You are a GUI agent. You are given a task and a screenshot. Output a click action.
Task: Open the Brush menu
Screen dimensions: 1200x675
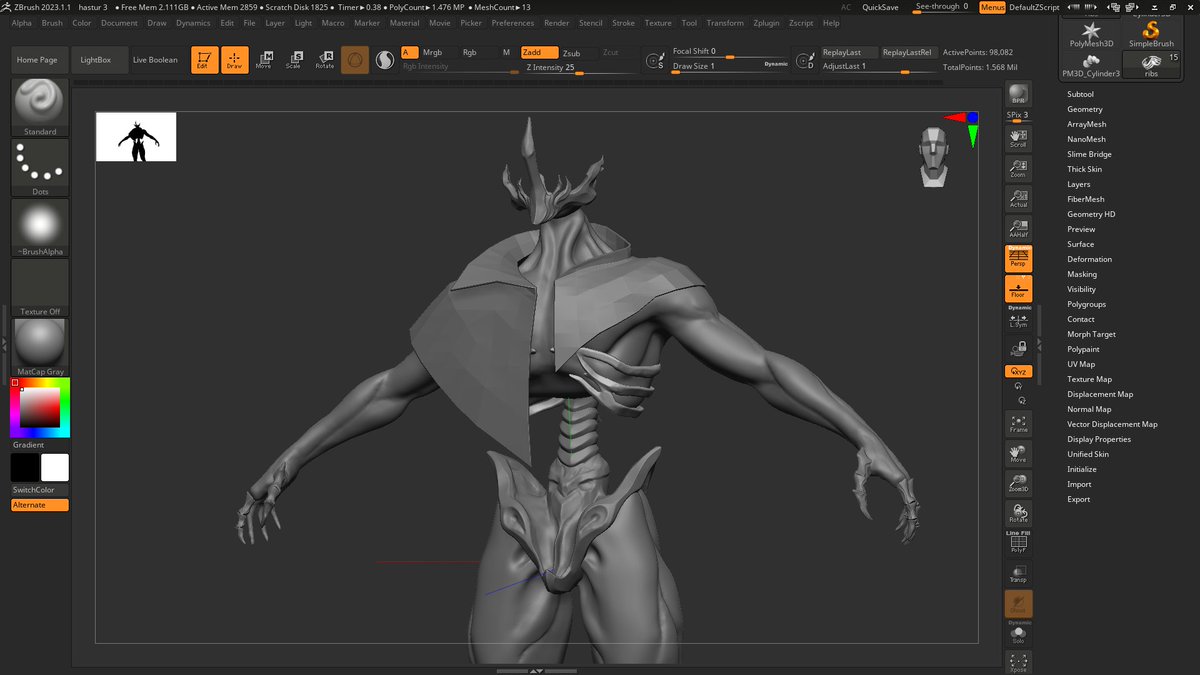click(x=51, y=23)
